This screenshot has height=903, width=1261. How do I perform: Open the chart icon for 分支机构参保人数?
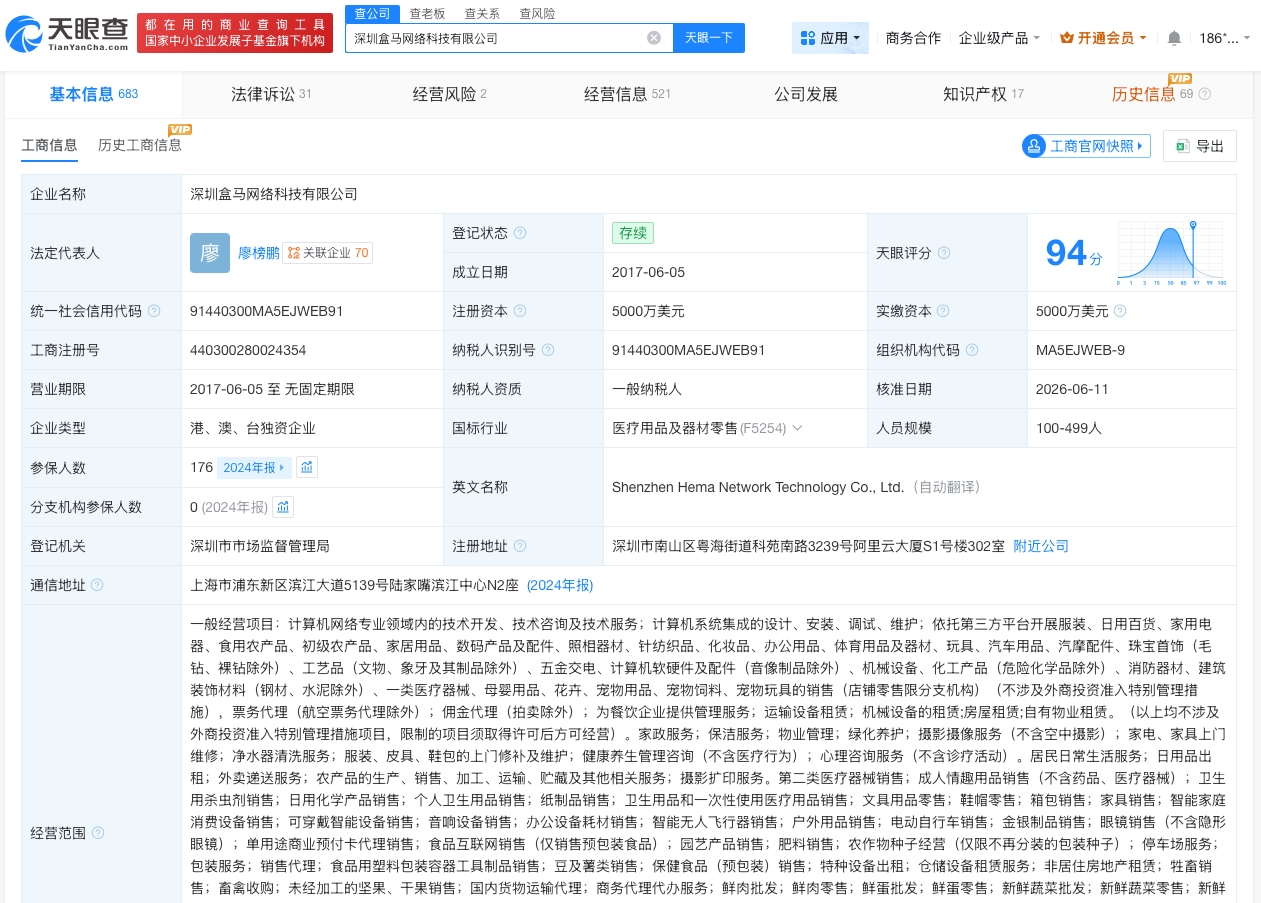284,507
